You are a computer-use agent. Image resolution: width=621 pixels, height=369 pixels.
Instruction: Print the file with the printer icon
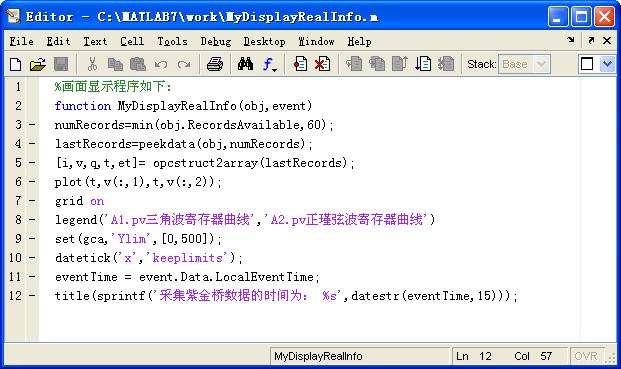click(215, 64)
